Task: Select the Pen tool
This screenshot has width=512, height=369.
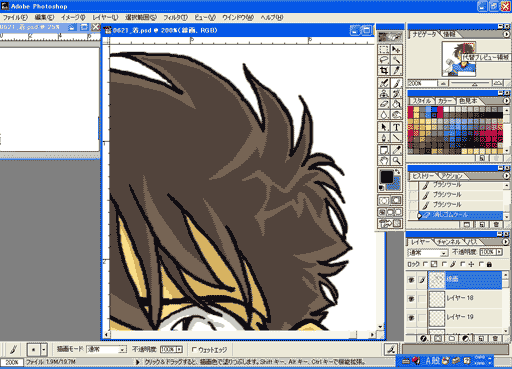Action: click(384, 137)
